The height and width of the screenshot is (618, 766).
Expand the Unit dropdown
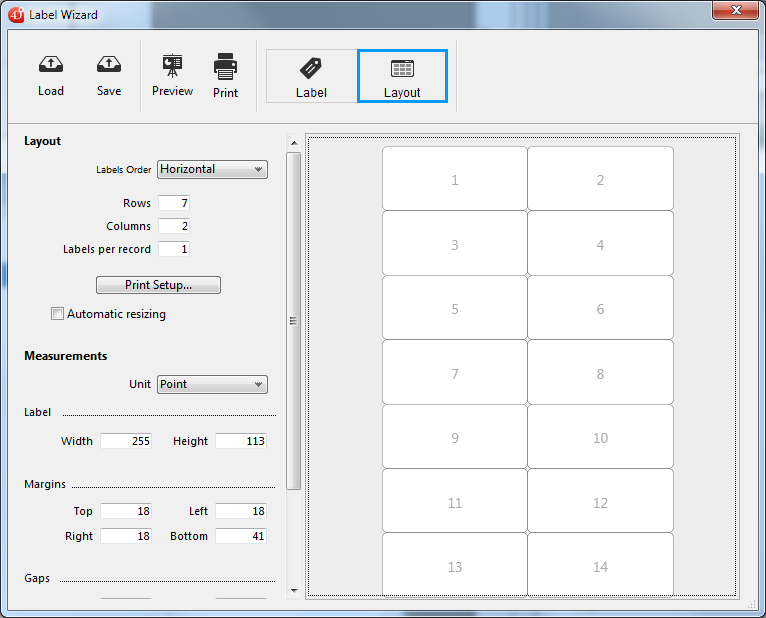212,384
